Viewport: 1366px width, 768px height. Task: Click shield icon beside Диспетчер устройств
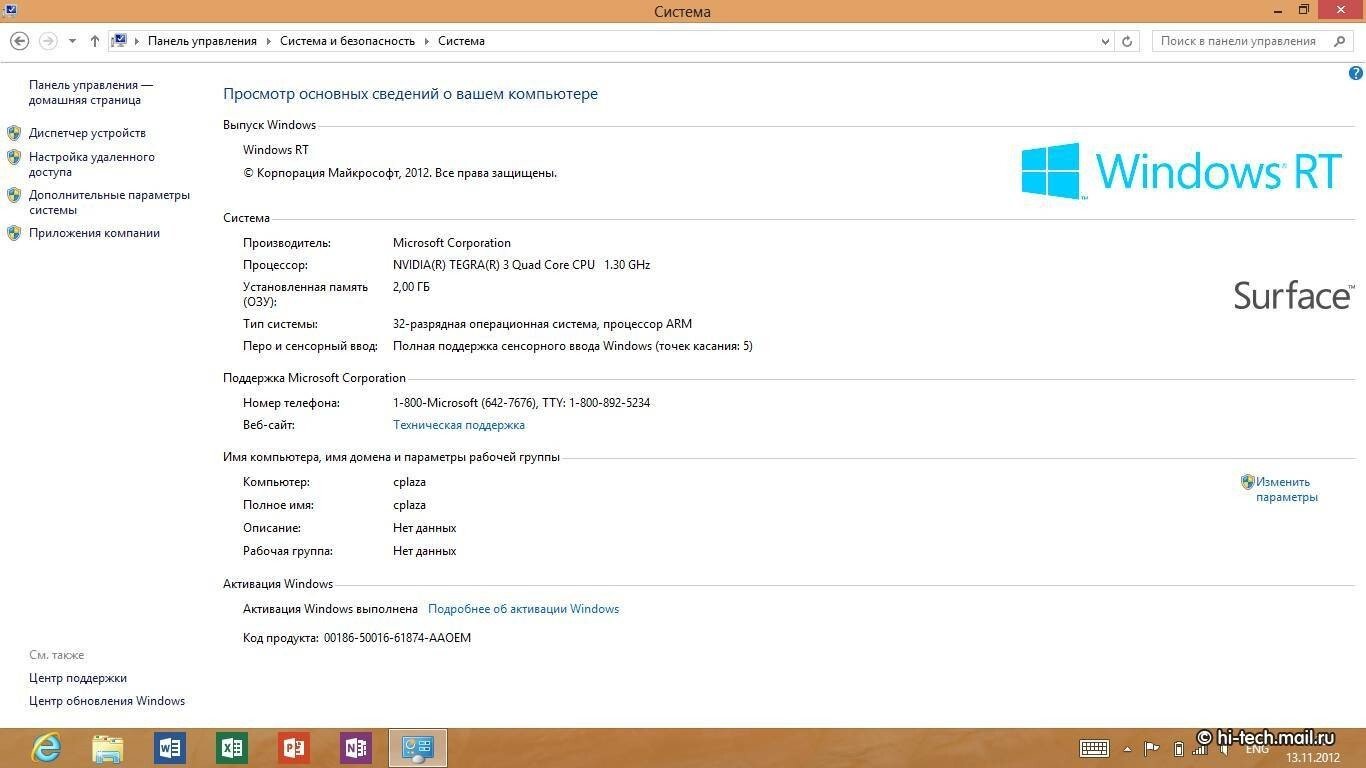[14, 133]
